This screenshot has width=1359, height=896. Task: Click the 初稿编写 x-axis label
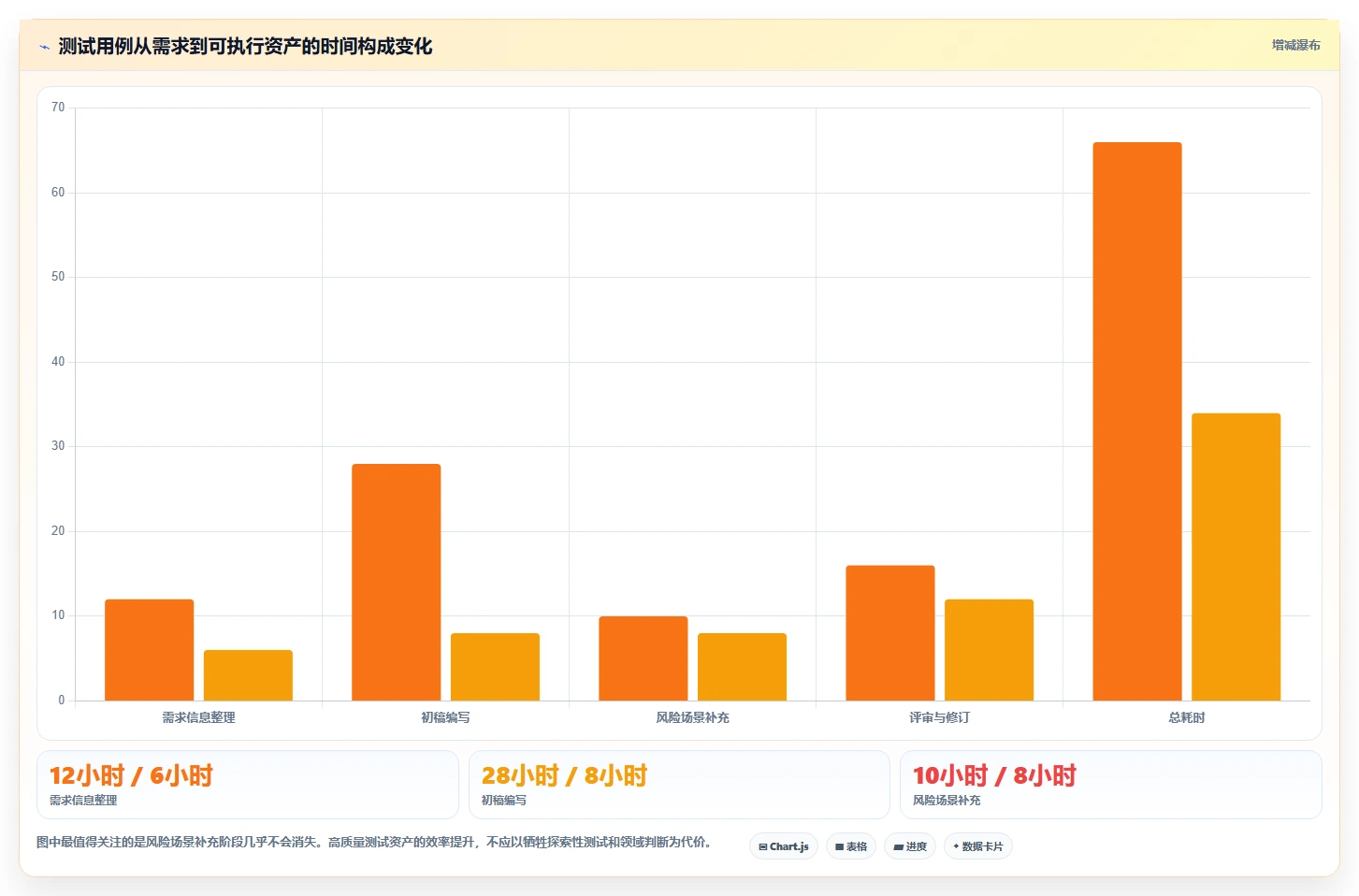pyautogui.click(x=445, y=717)
